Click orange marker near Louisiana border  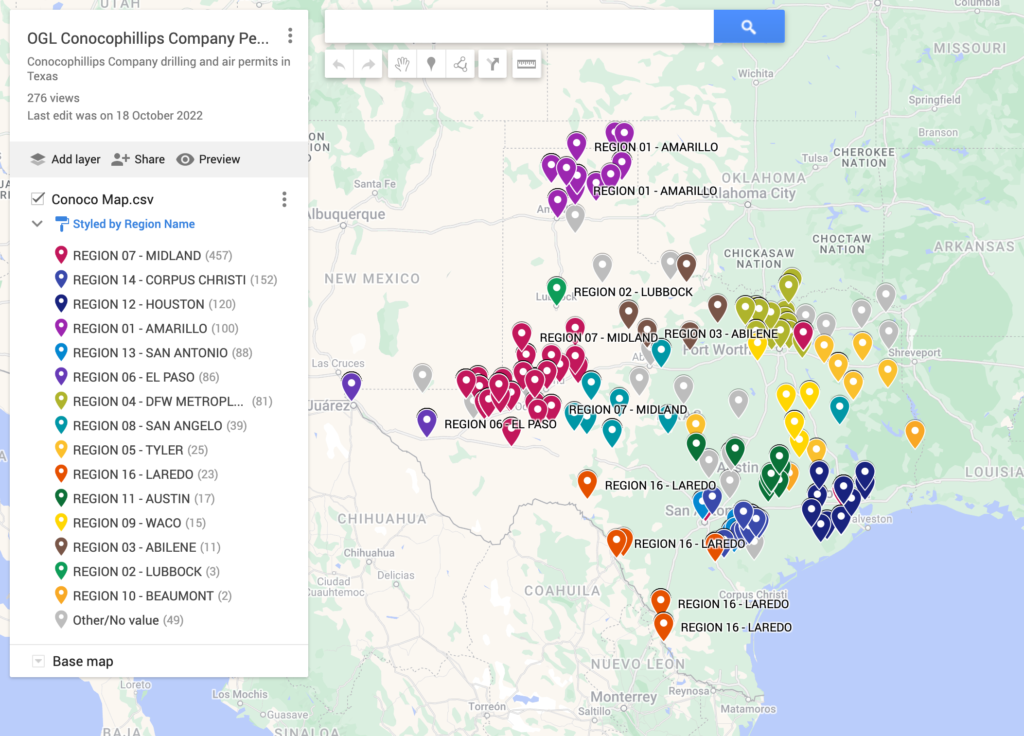(915, 432)
